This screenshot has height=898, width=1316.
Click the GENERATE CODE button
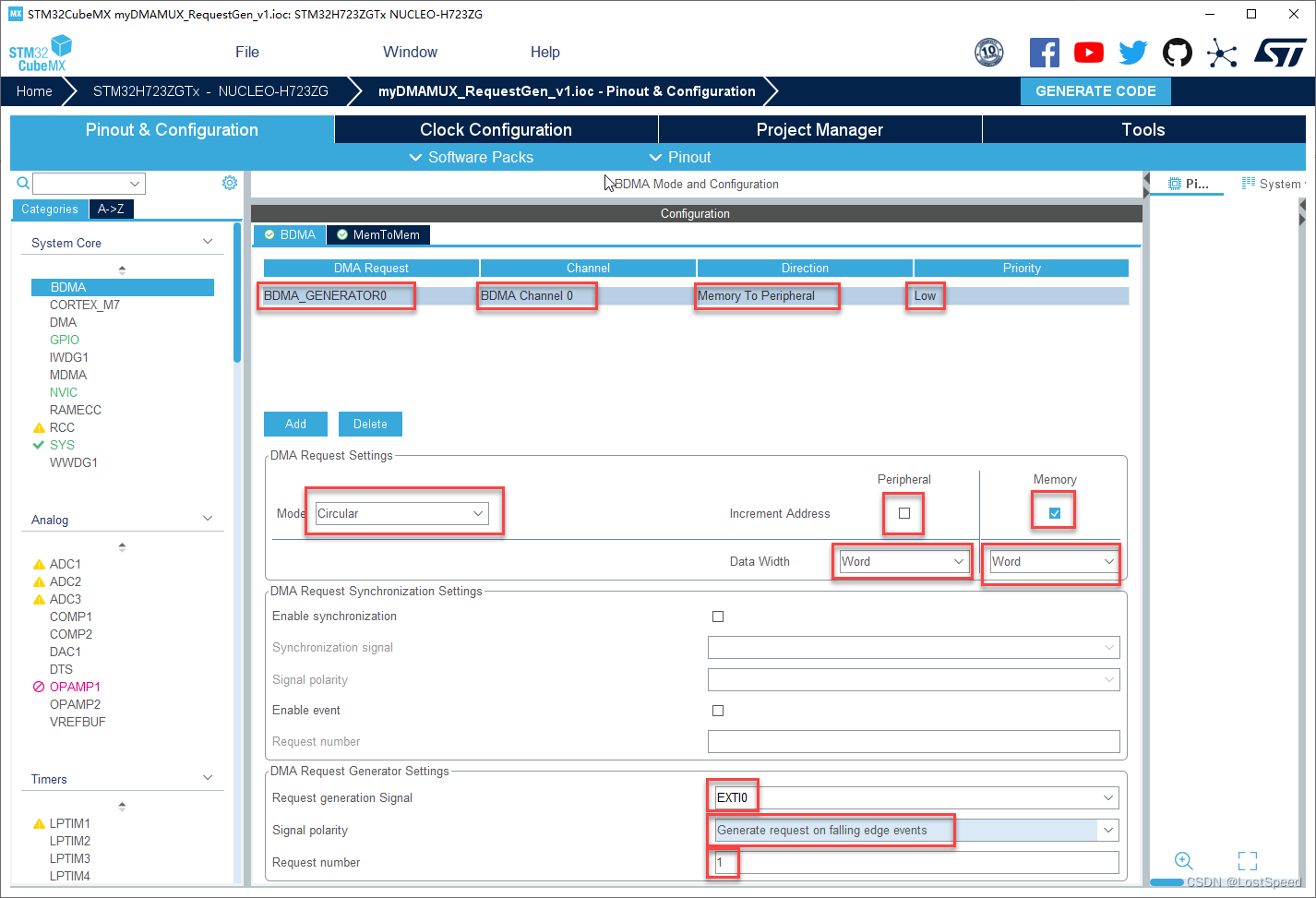click(x=1095, y=90)
